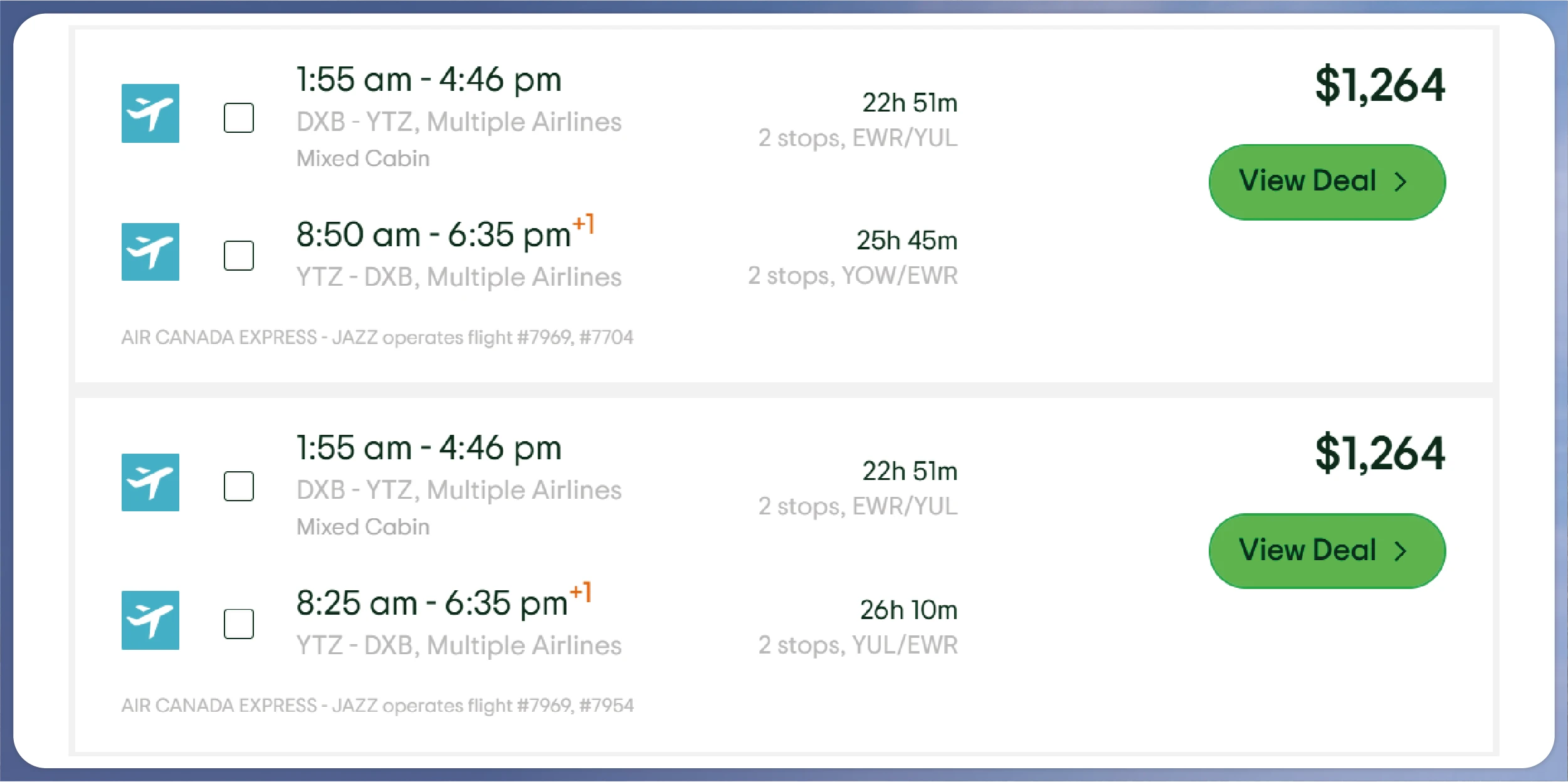Click airline icon for the 8:50 am return flight

point(150,252)
